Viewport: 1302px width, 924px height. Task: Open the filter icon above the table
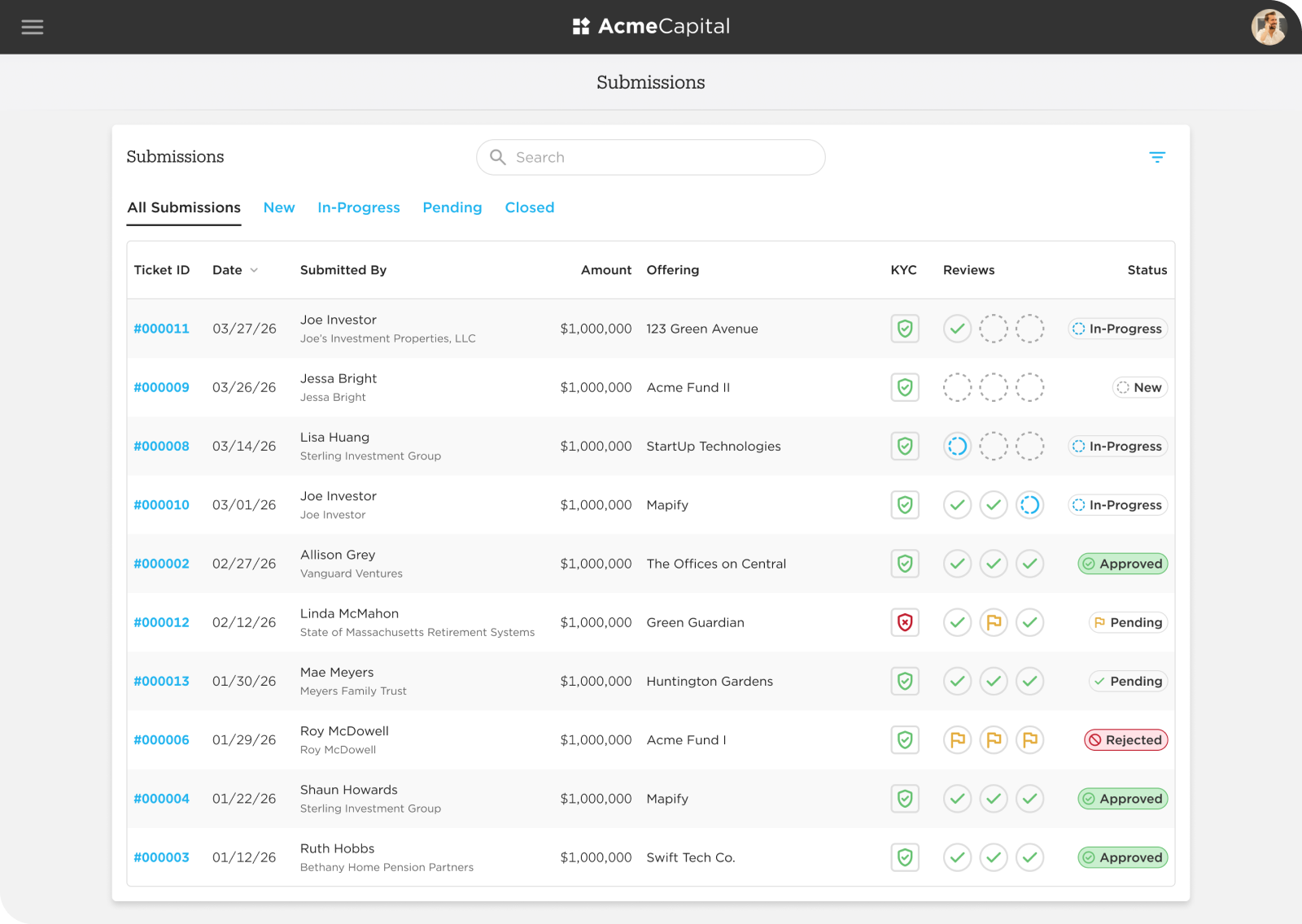(x=1157, y=157)
